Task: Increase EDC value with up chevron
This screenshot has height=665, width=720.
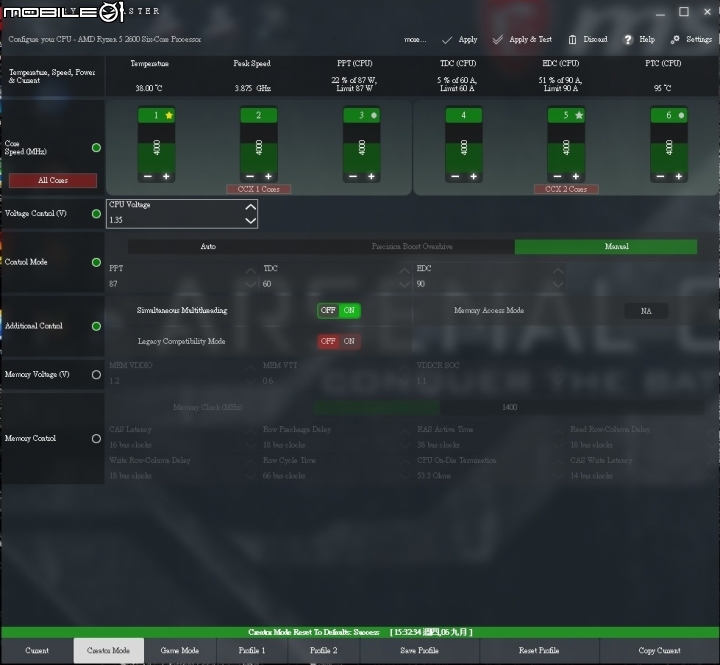Action: pos(558,271)
